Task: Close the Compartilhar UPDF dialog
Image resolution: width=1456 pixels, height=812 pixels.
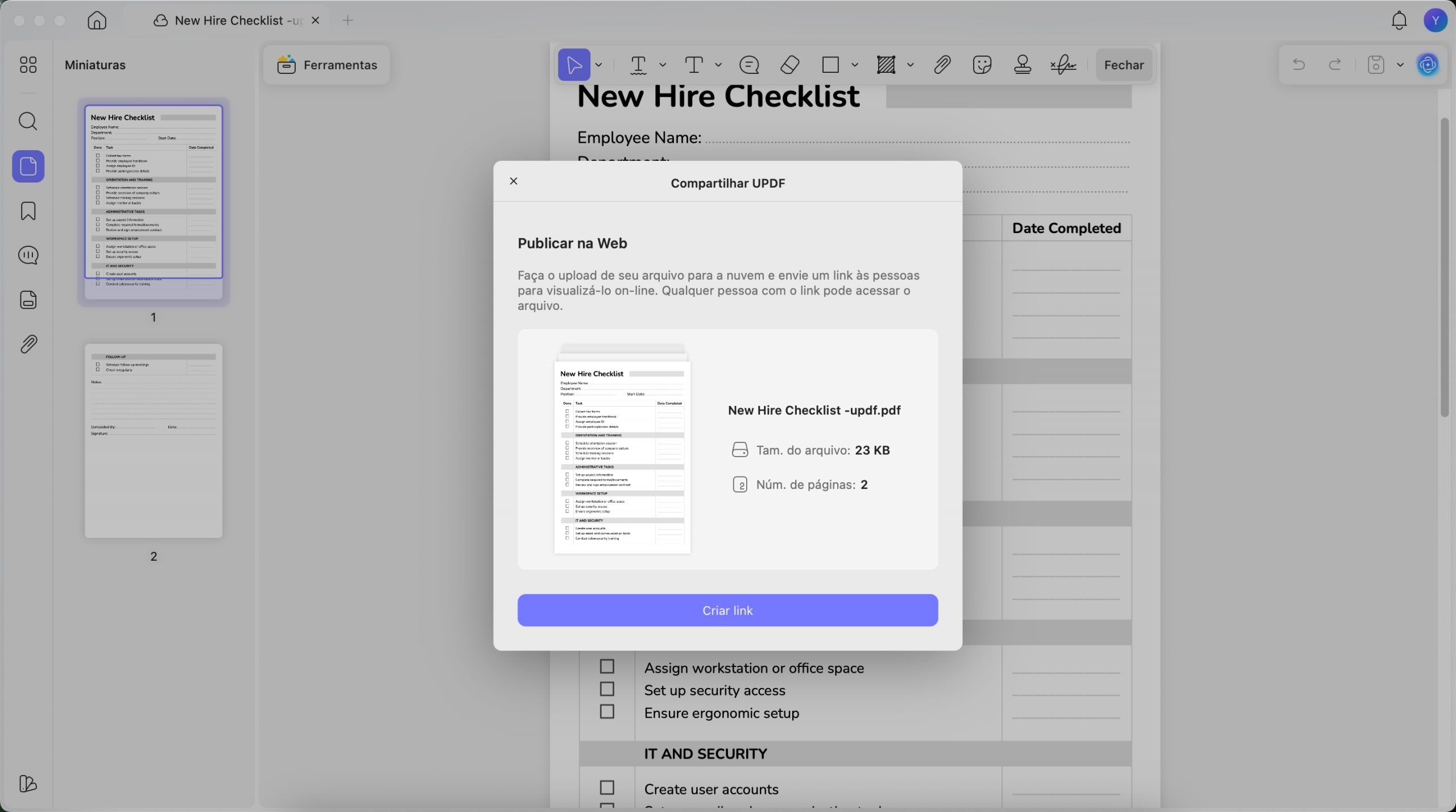Action: (514, 181)
